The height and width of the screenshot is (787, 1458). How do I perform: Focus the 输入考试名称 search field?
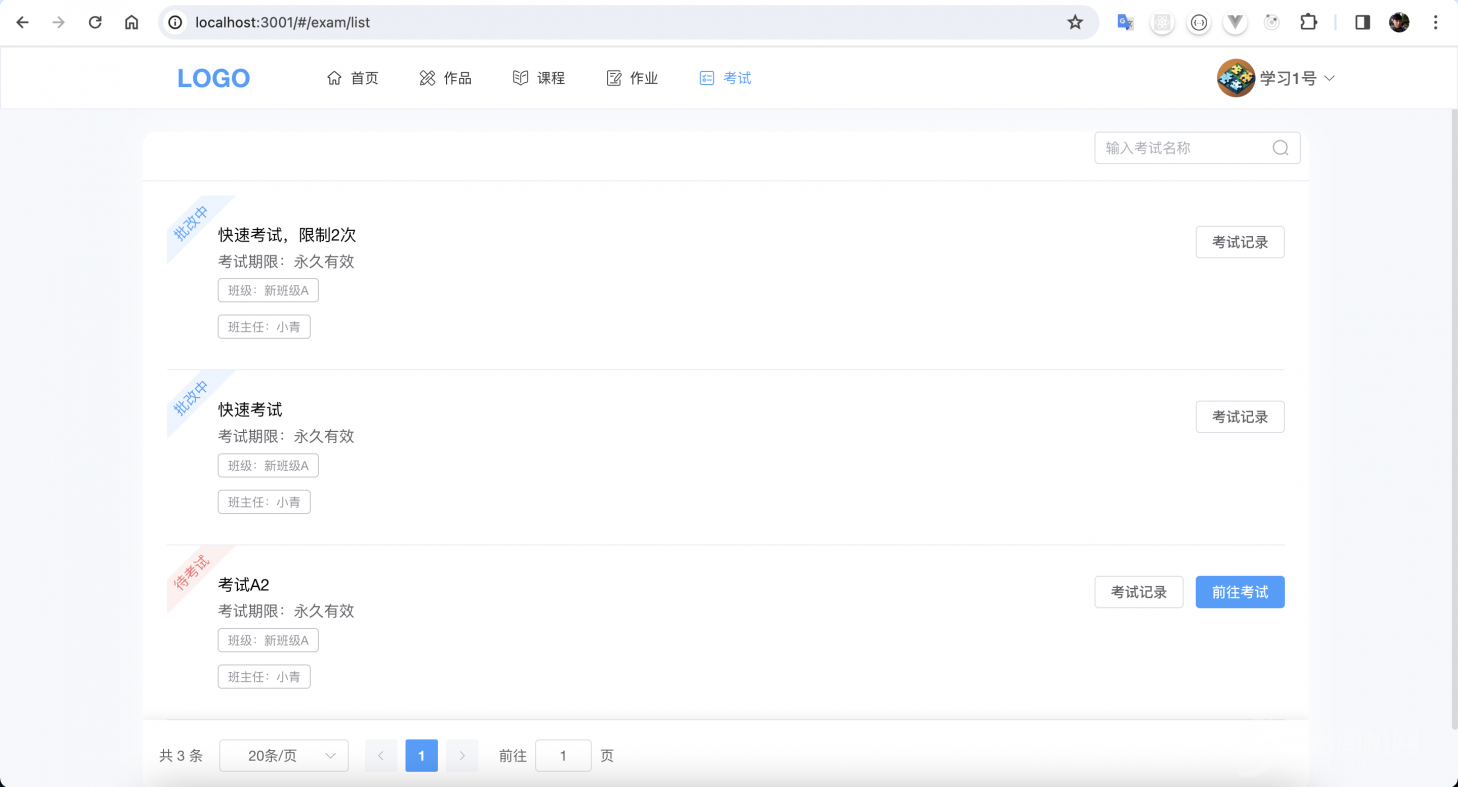pos(1182,148)
